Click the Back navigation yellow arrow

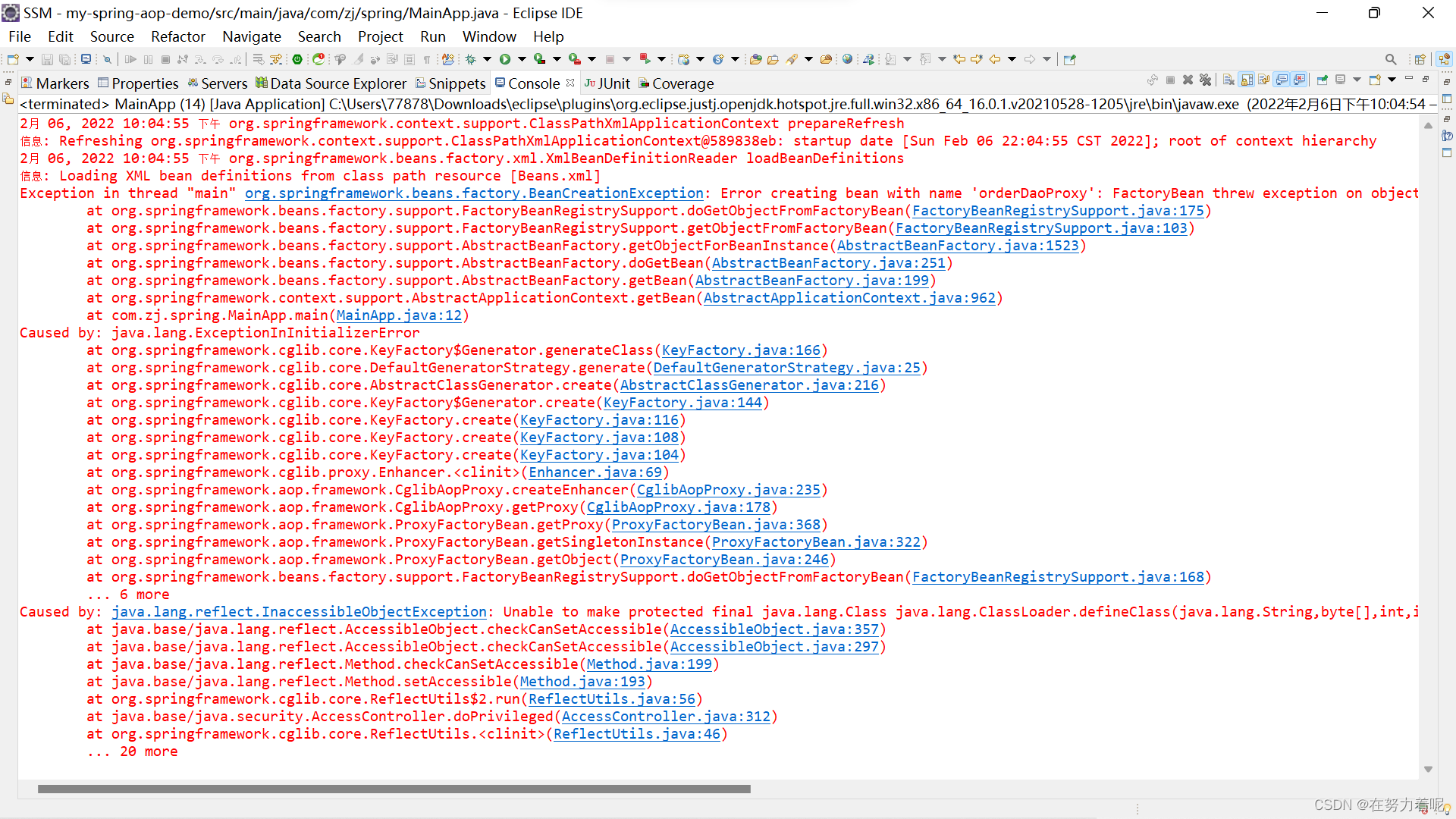tap(995, 59)
